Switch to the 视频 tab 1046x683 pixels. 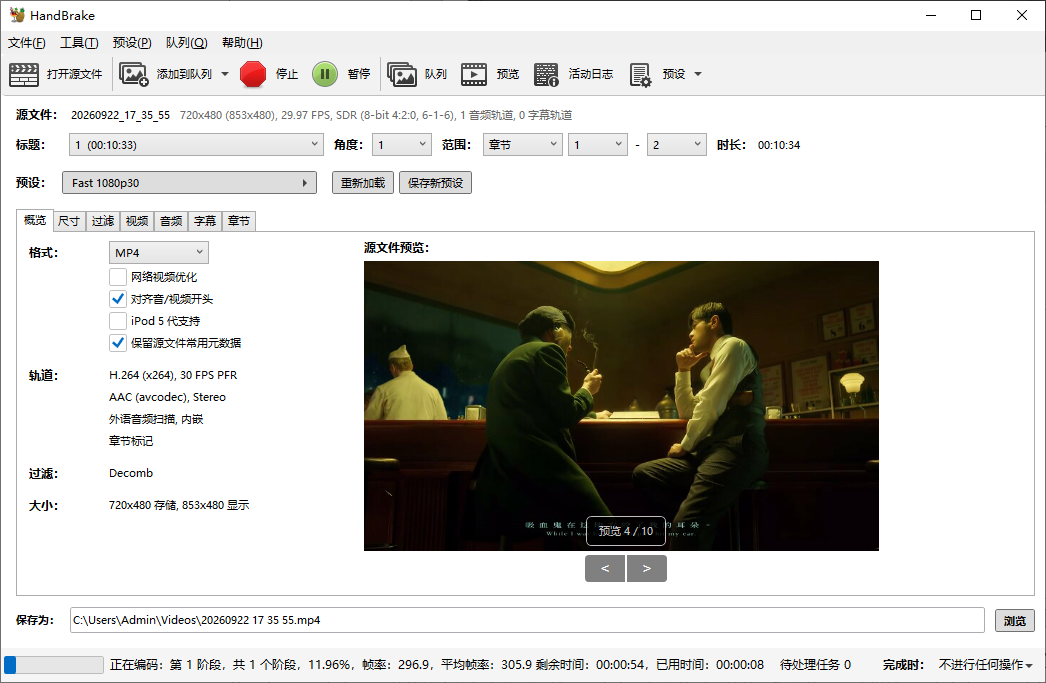137,221
